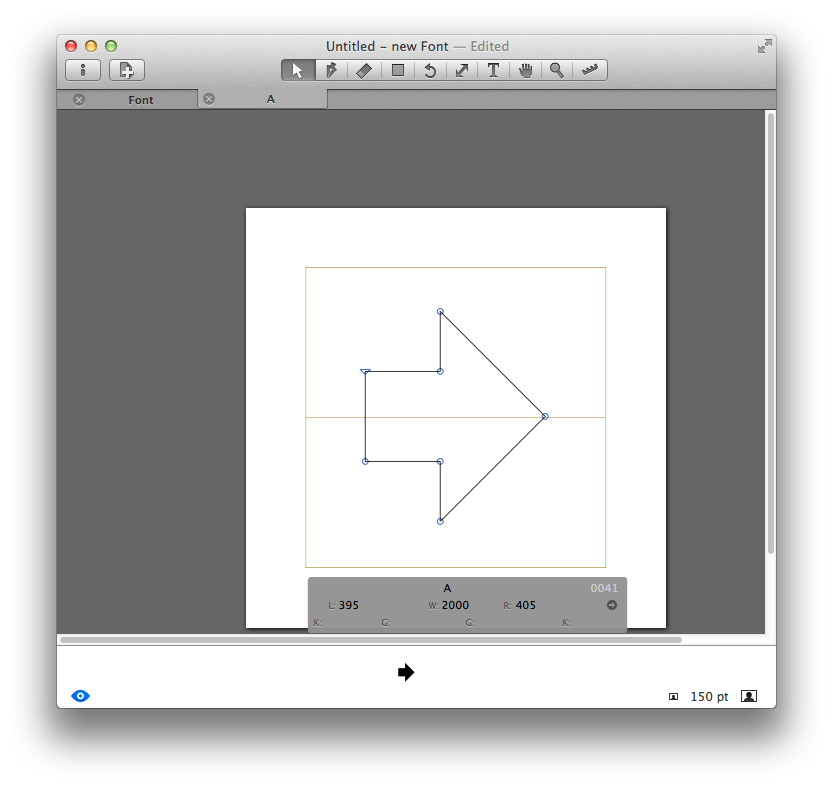The width and height of the screenshot is (833, 787).
Task: Click the right group G: field
Action: tap(470, 623)
